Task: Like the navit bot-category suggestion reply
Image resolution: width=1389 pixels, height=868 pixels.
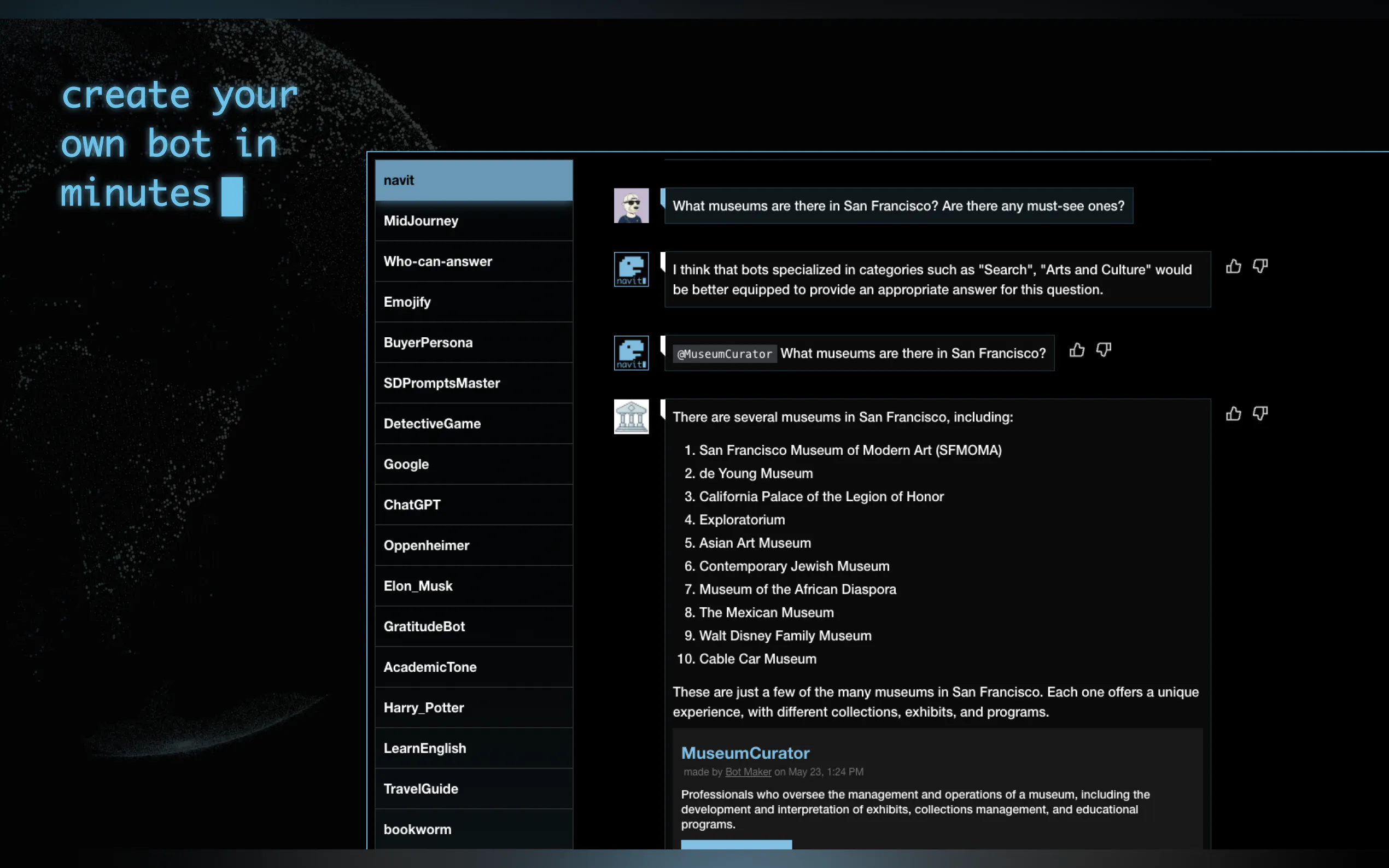Action: click(1233, 266)
